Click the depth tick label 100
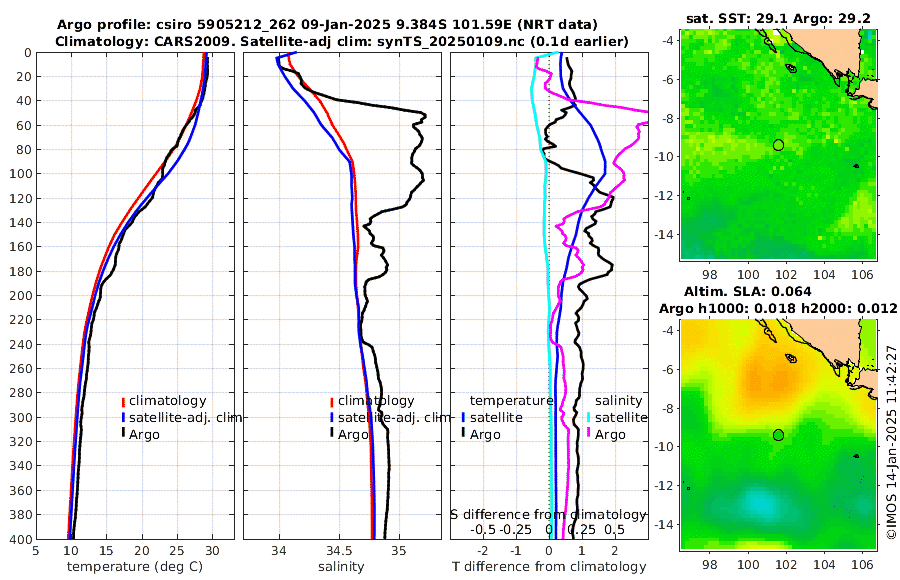 coord(20,174)
